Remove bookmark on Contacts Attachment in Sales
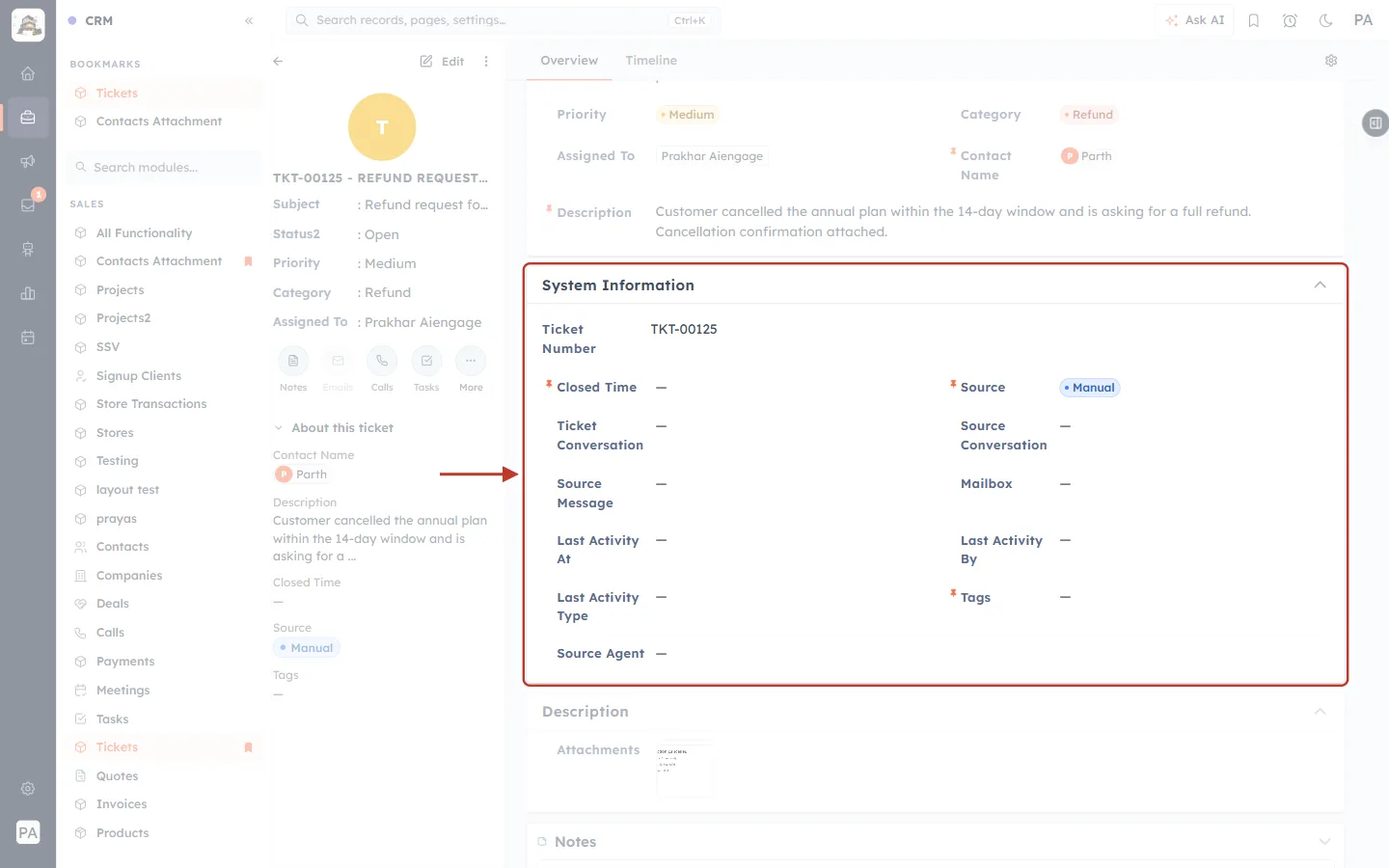The height and width of the screenshot is (868, 1389). click(248, 261)
